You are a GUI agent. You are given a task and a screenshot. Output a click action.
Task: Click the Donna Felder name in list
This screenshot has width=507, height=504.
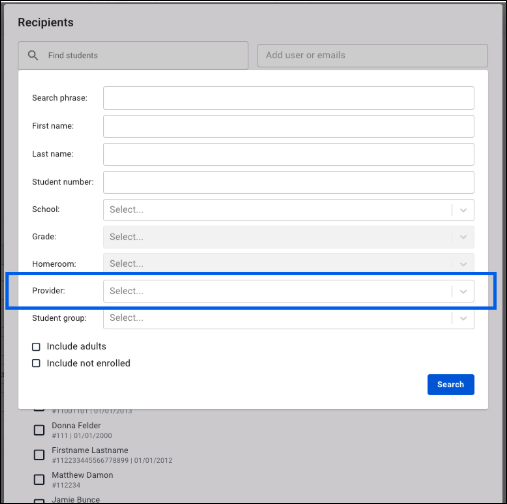[76, 425]
